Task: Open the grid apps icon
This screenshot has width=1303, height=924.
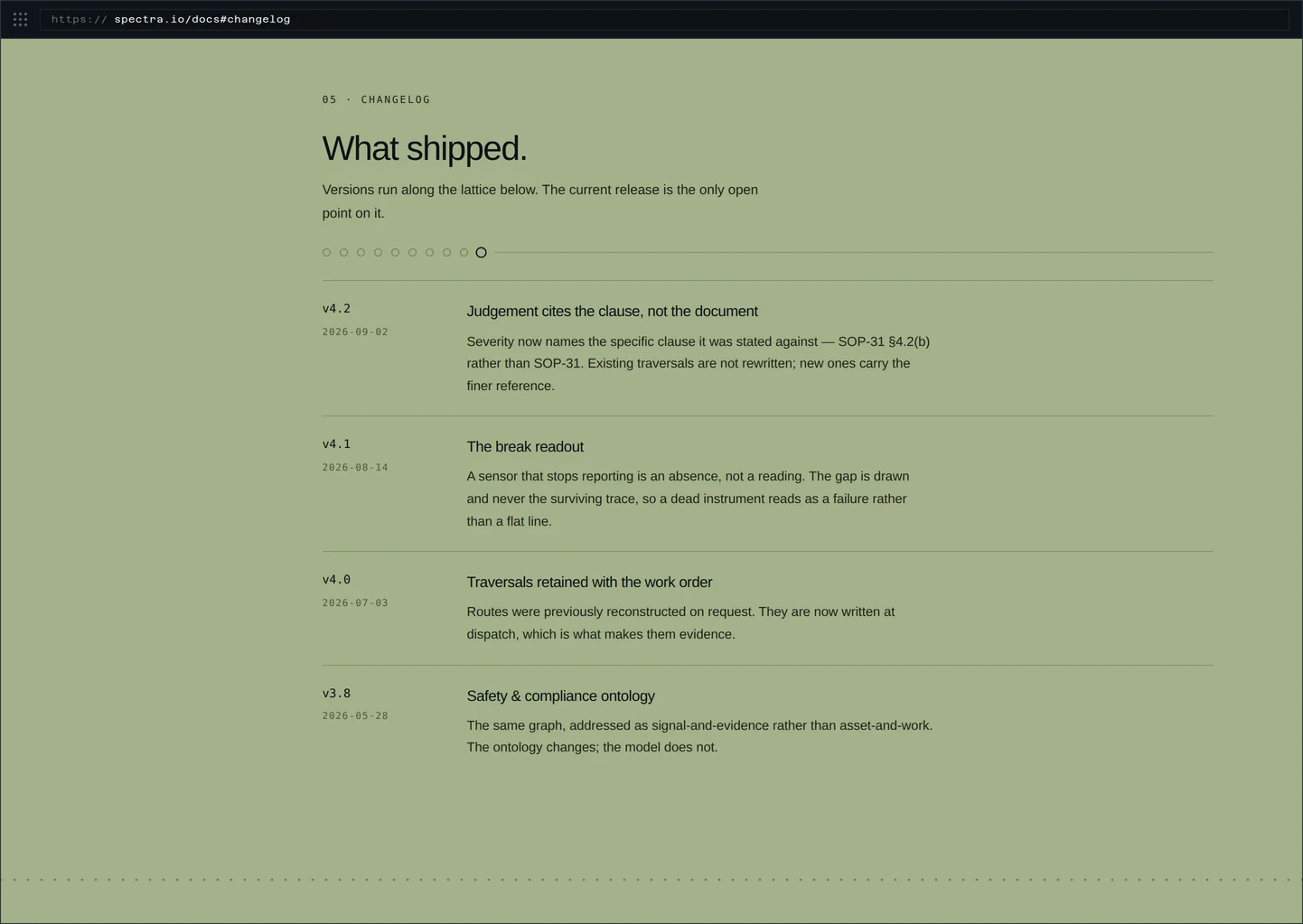Action: 20,19
